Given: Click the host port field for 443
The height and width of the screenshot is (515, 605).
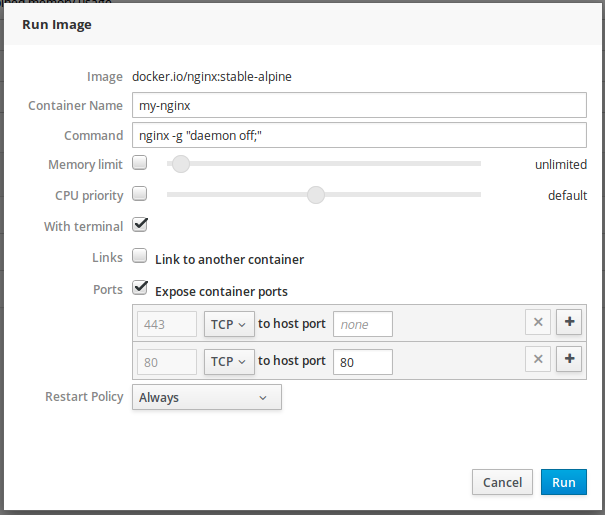Looking at the screenshot, I should (362, 324).
